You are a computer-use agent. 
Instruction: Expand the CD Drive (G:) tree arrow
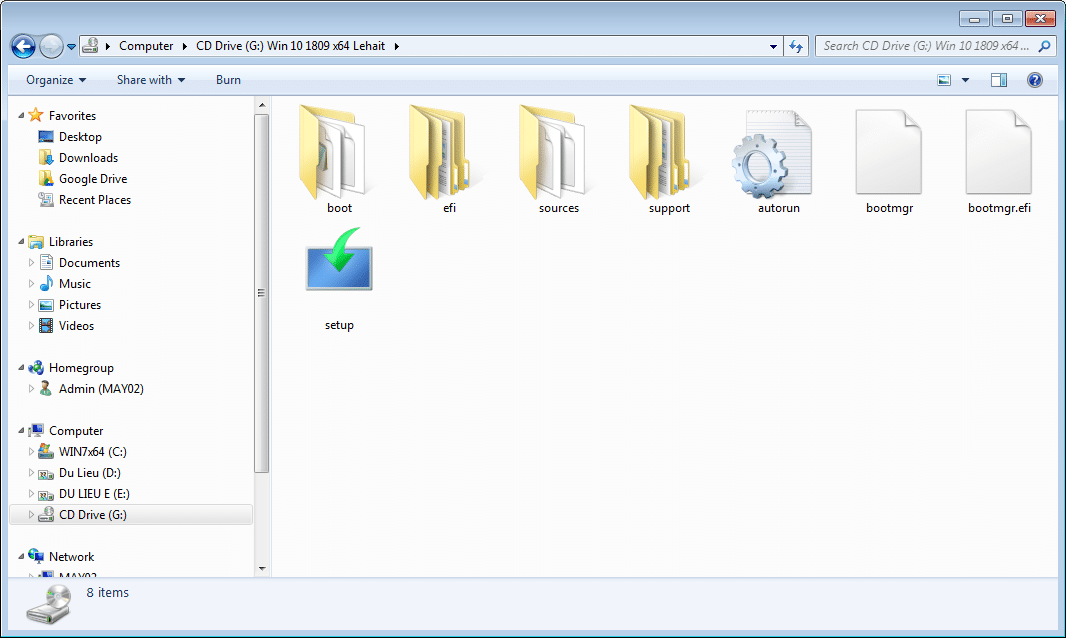pyautogui.click(x=31, y=515)
